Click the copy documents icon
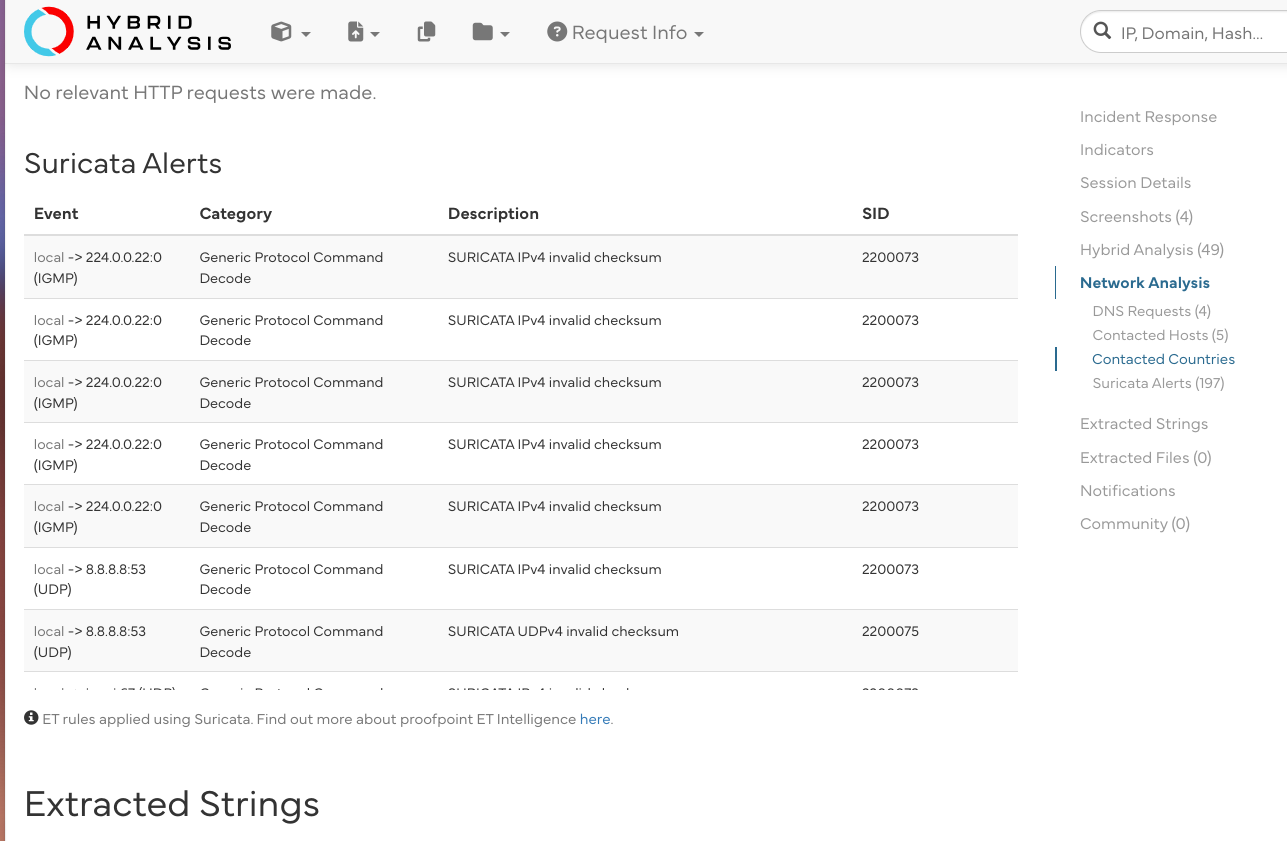The width and height of the screenshot is (1287, 841). pyautogui.click(x=426, y=33)
